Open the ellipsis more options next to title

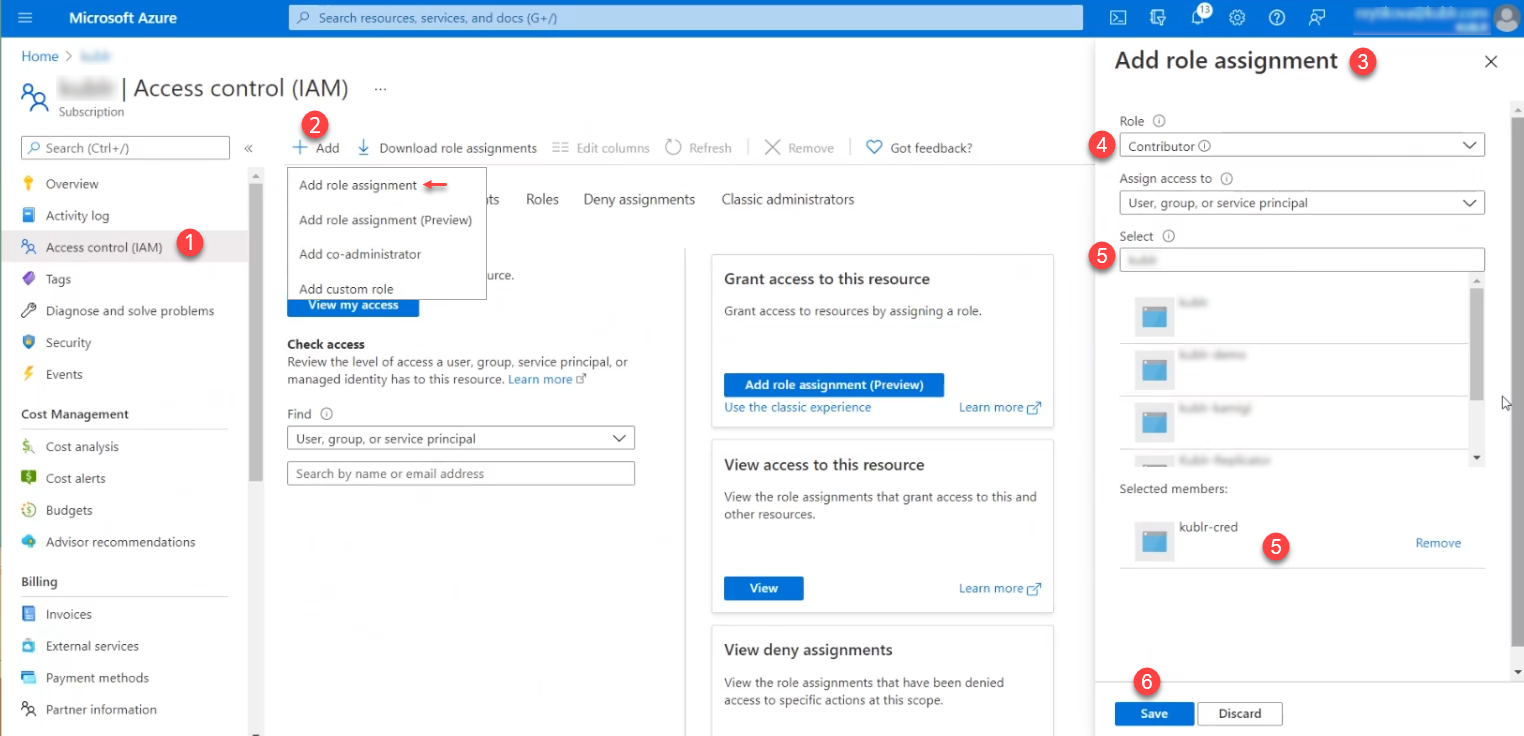click(x=380, y=89)
